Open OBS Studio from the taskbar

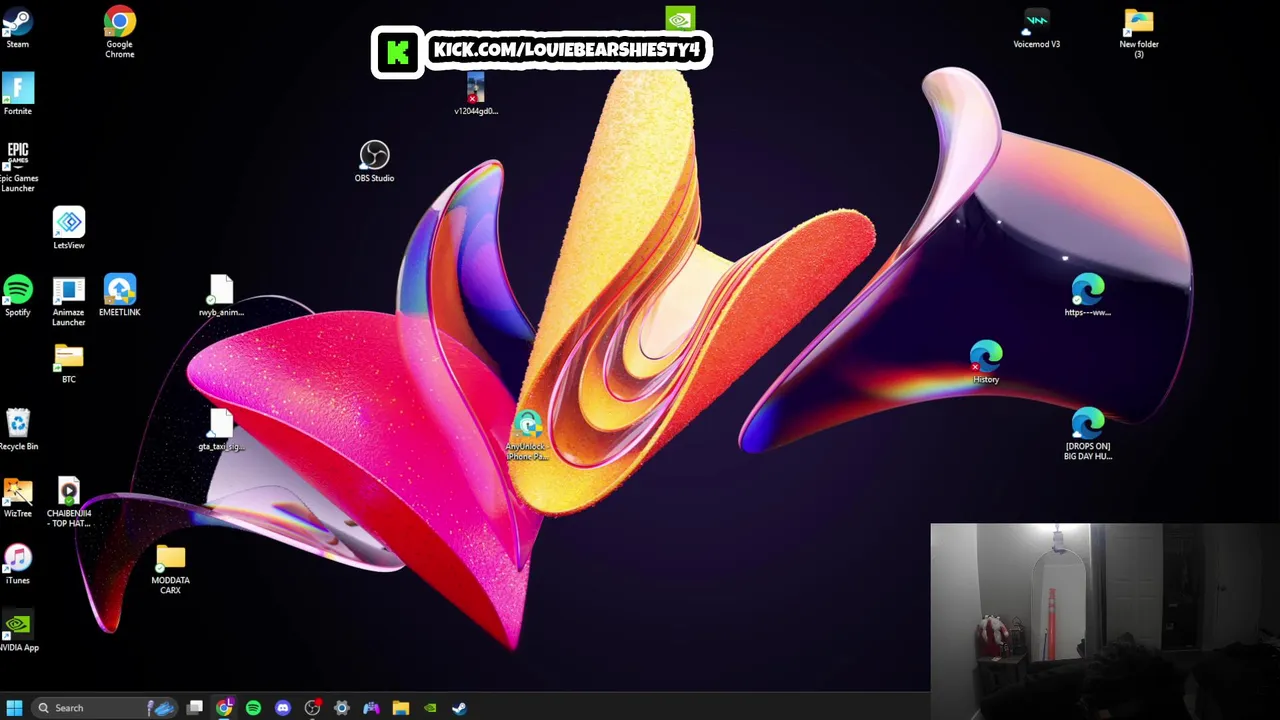(312, 708)
